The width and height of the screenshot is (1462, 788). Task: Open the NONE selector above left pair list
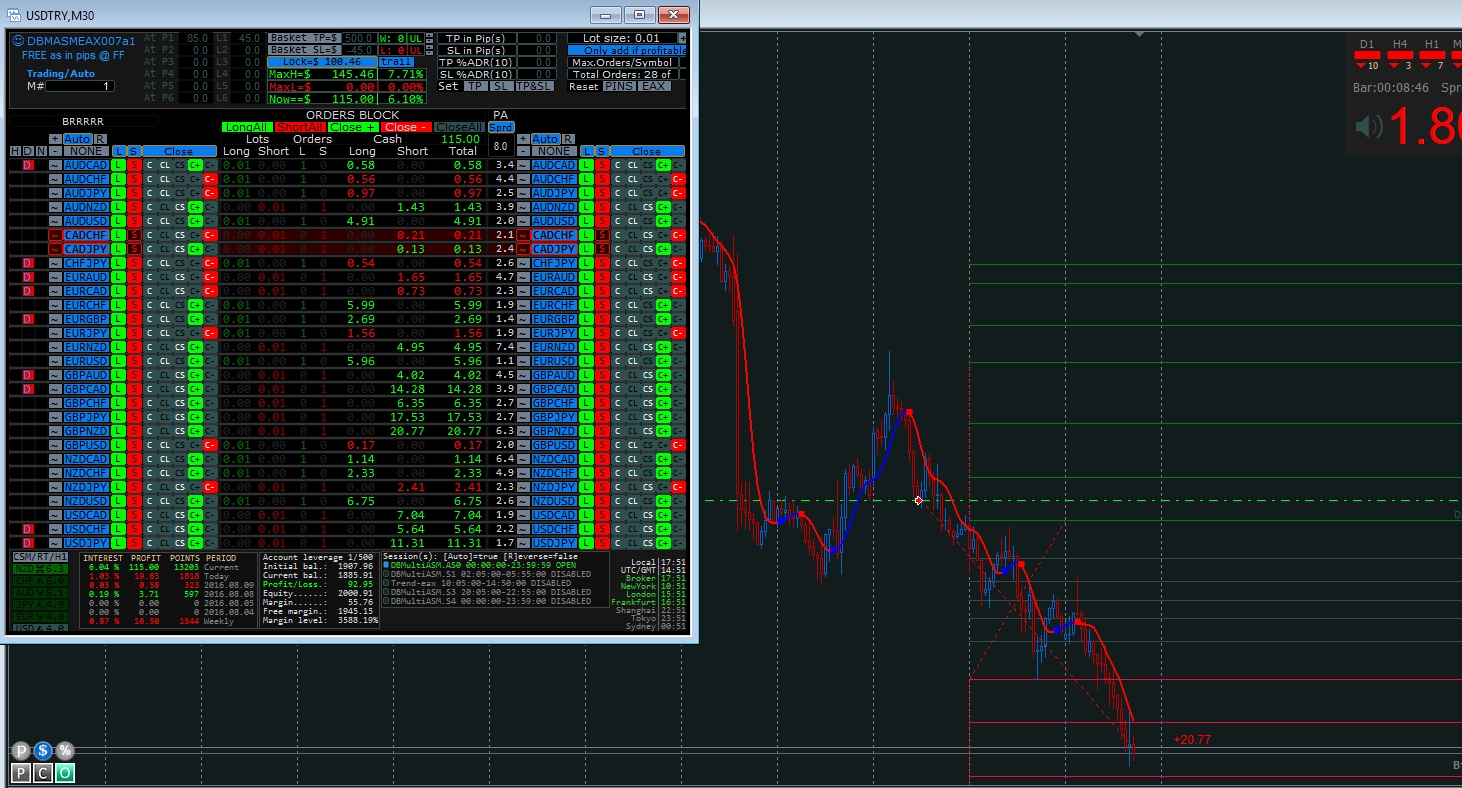coord(86,151)
